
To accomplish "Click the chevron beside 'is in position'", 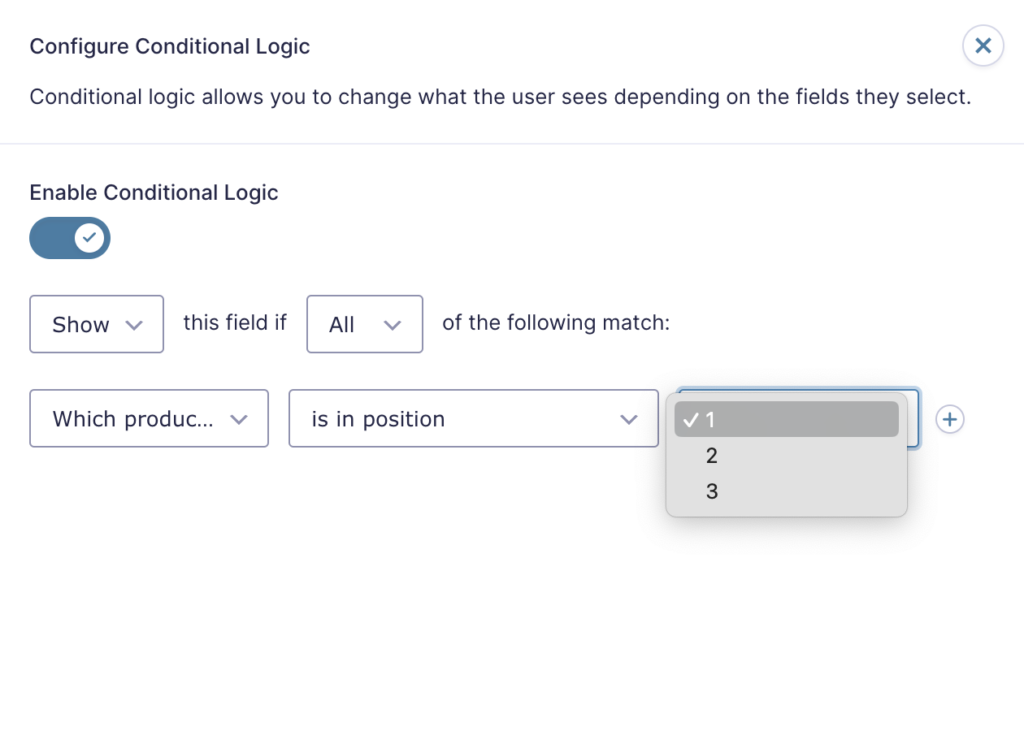I will 628,420.
